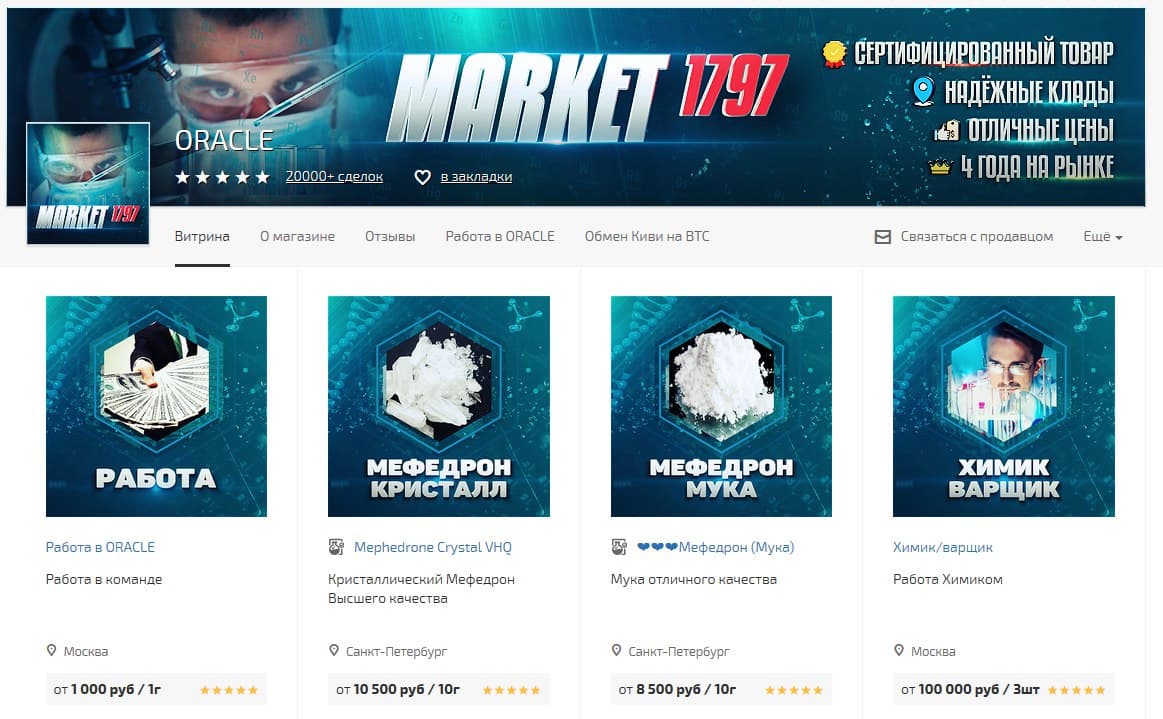Expand the Ещё dropdown menu

(1103, 237)
